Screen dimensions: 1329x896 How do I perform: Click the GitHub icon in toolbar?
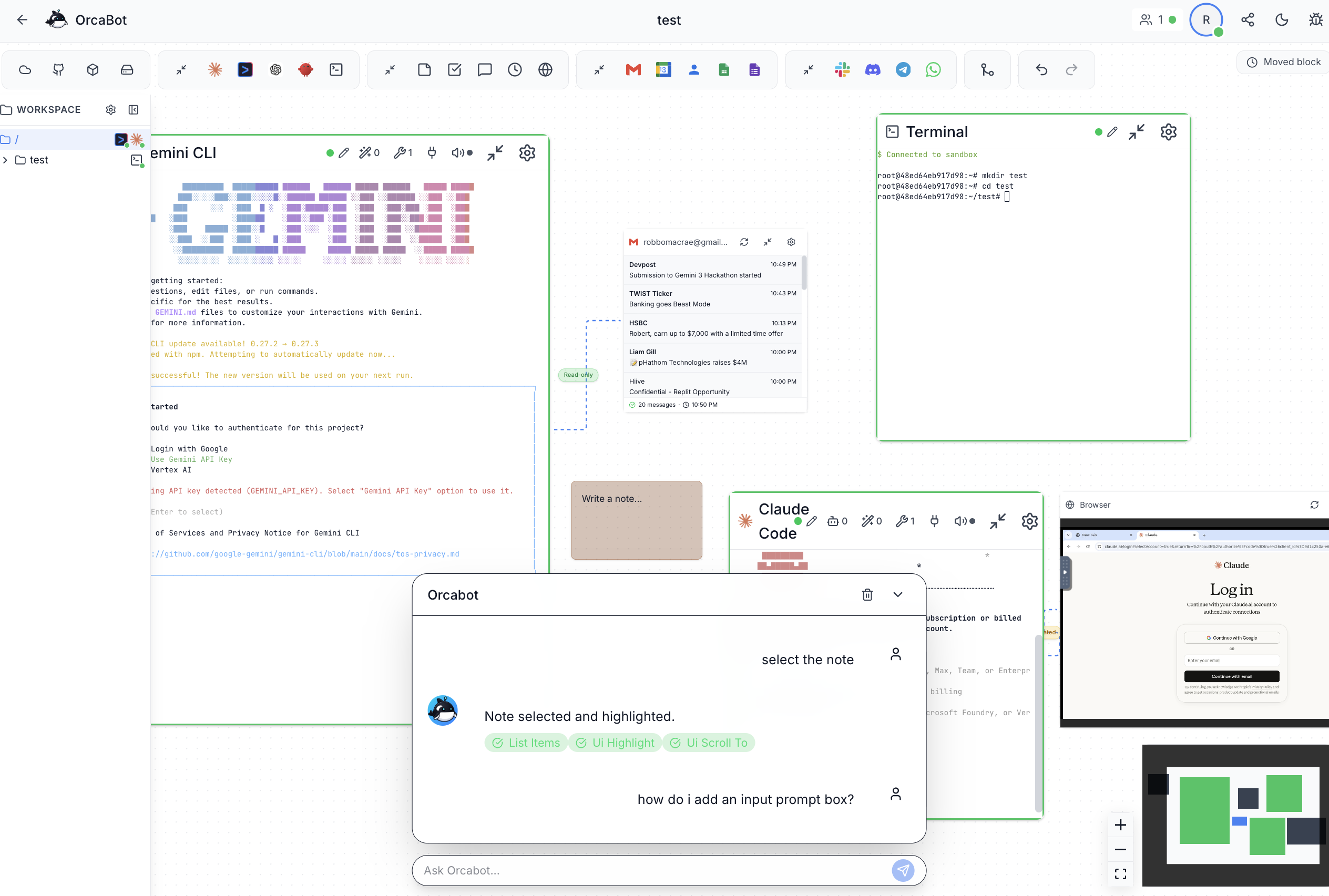(58, 70)
